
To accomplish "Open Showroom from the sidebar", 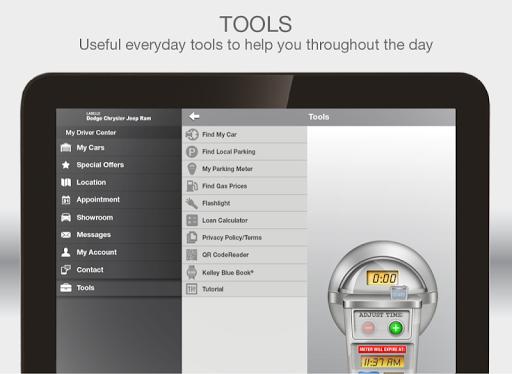I will pos(119,217).
